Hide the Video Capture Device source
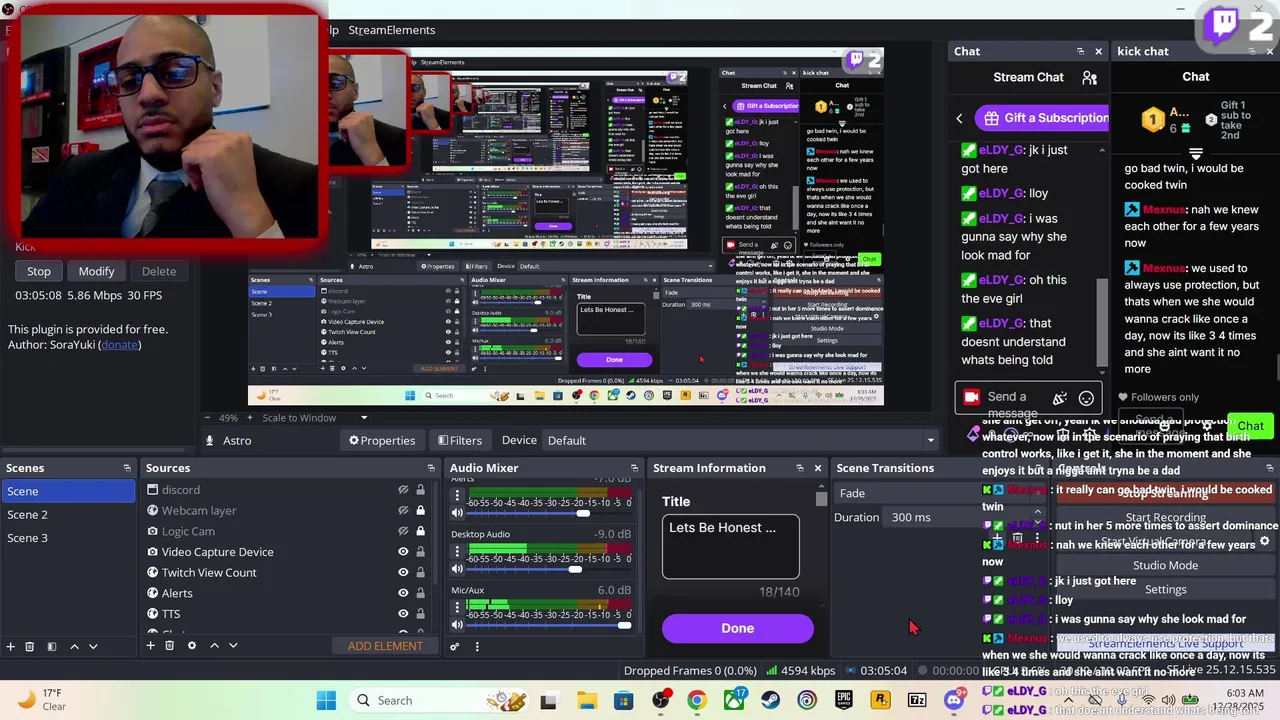This screenshot has width=1280, height=720. 403,552
